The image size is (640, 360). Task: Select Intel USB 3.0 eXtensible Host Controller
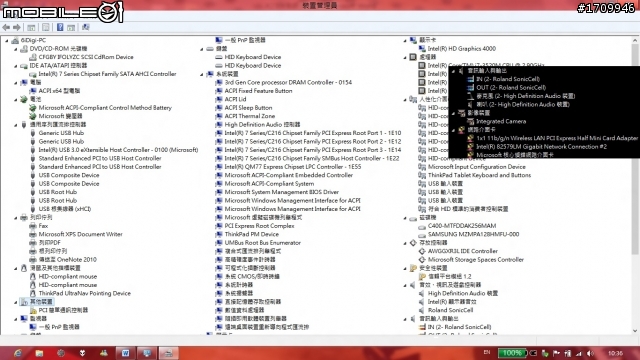click(118, 150)
